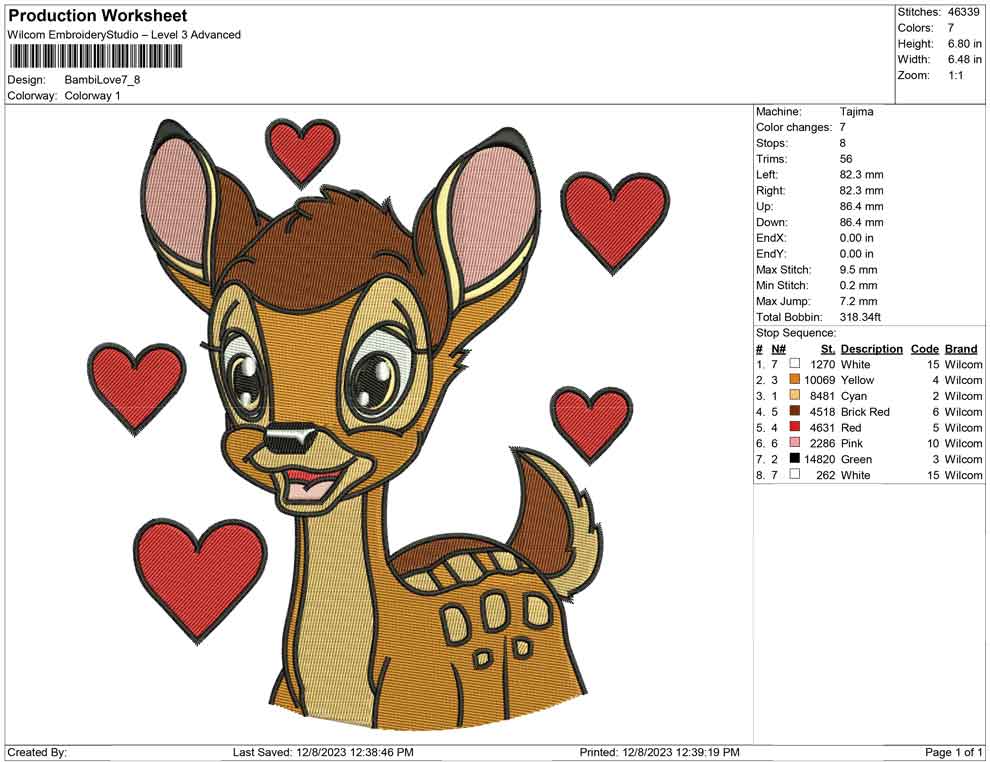Click the 'N#' column header
This screenshot has height=762, width=990.
778,349
